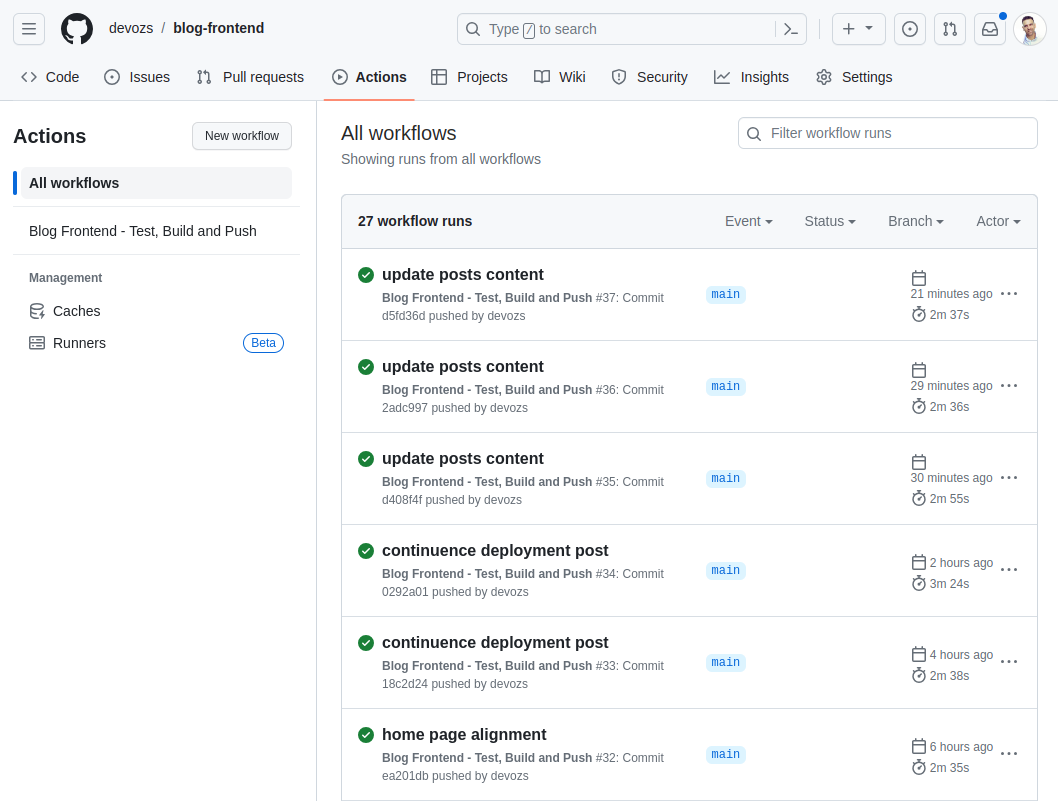Click main branch label on run #33

coord(725,662)
